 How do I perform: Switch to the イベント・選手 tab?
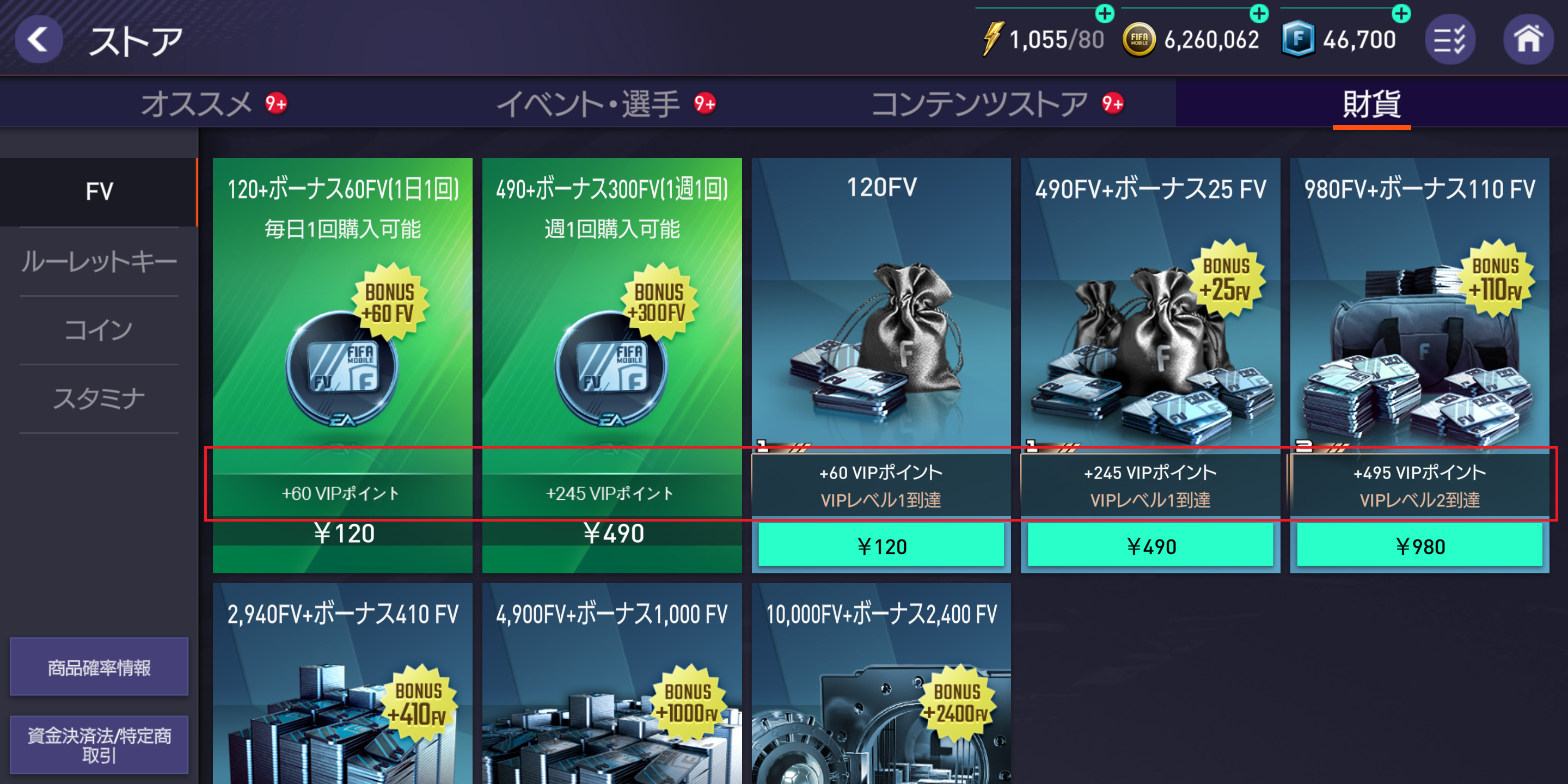click(x=605, y=103)
